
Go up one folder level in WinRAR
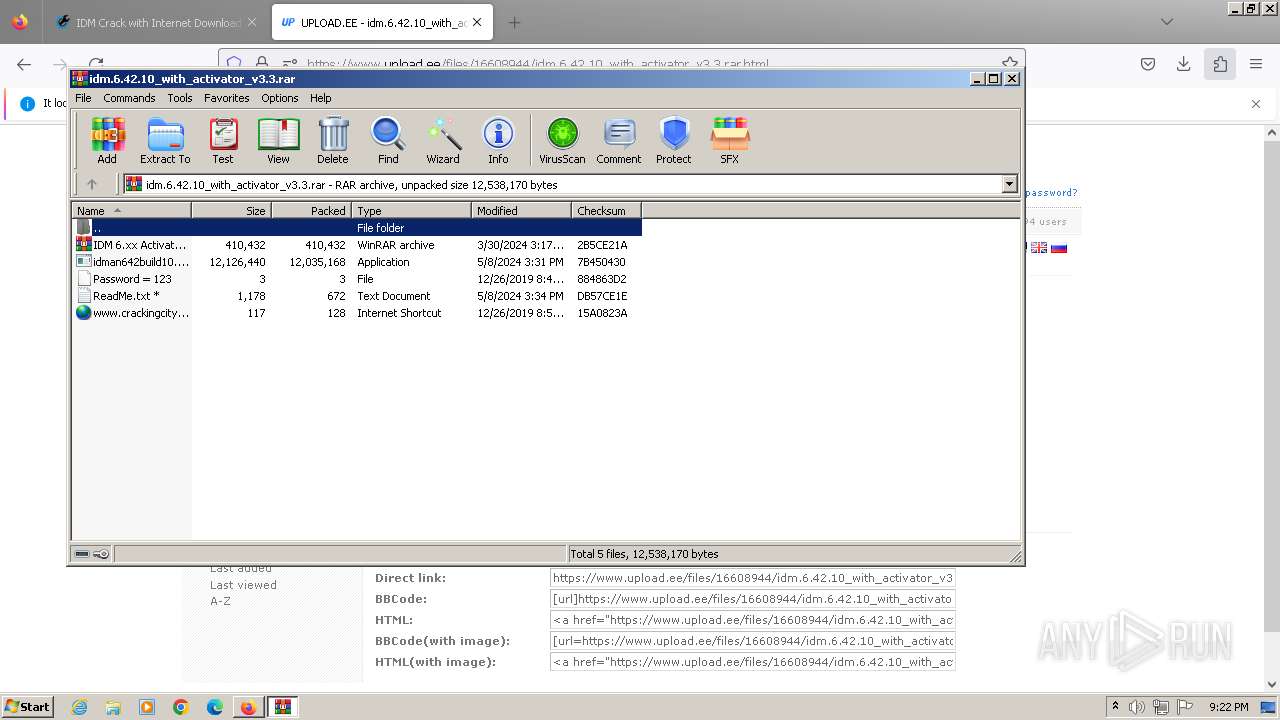(92, 184)
